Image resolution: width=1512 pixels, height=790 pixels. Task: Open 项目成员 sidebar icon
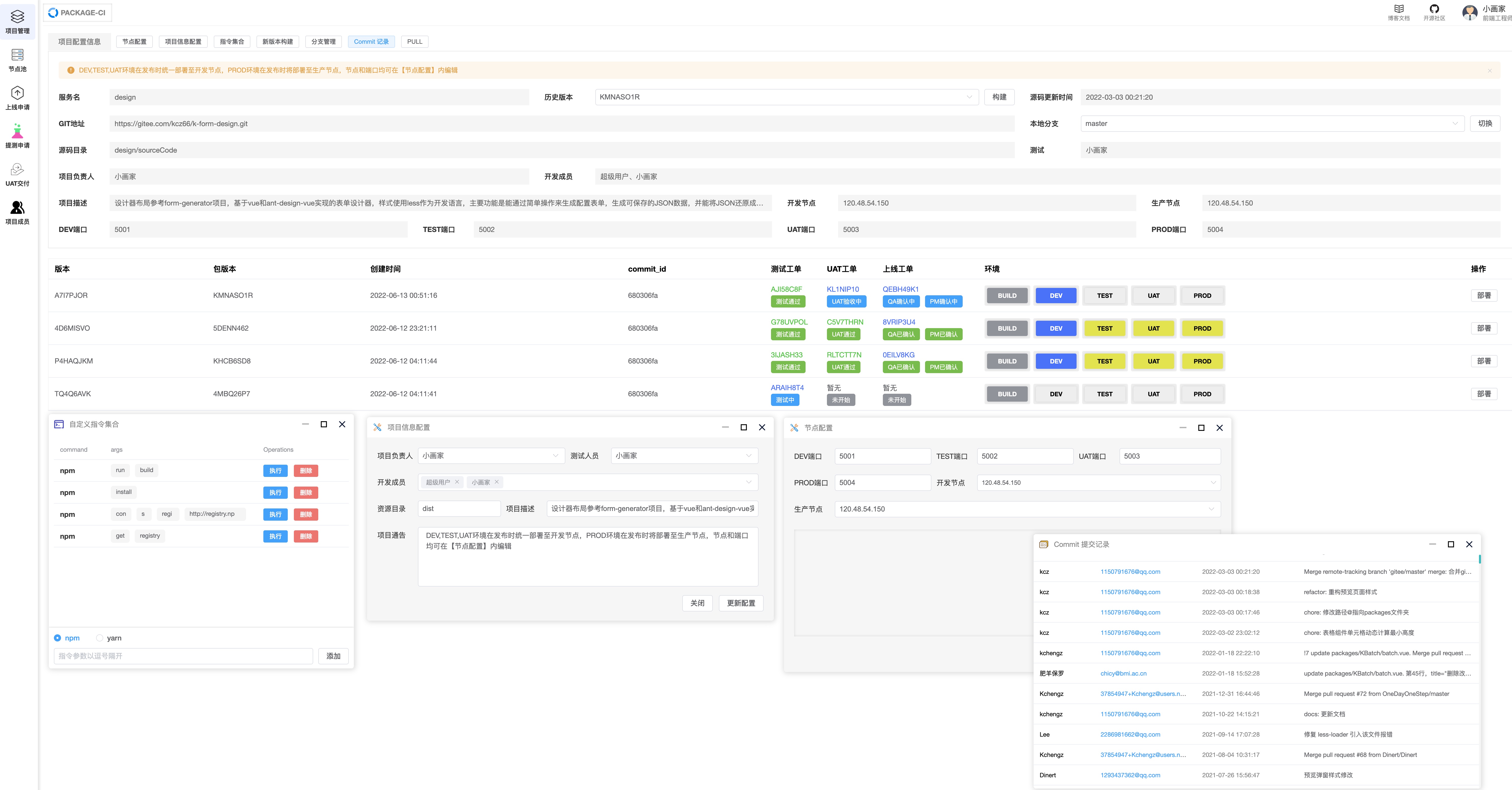pos(17,213)
